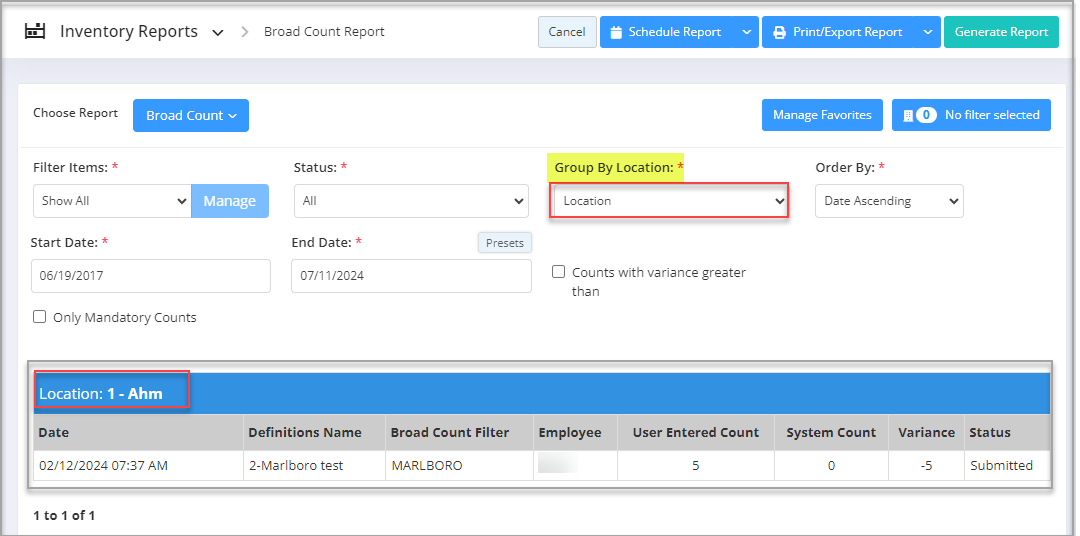This screenshot has width=1080, height=536.
Task: Click the Cancel button
Action: [x=567, y=32]
